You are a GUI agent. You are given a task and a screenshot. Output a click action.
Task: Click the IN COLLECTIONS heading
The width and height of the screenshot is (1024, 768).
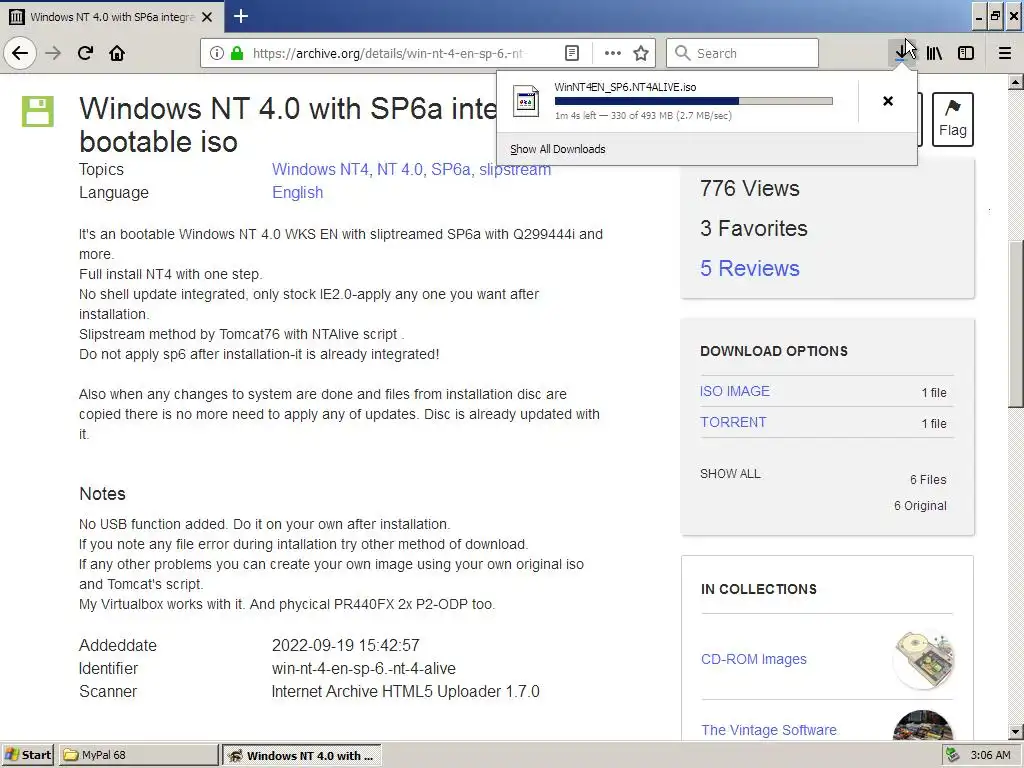coord(759,589)
